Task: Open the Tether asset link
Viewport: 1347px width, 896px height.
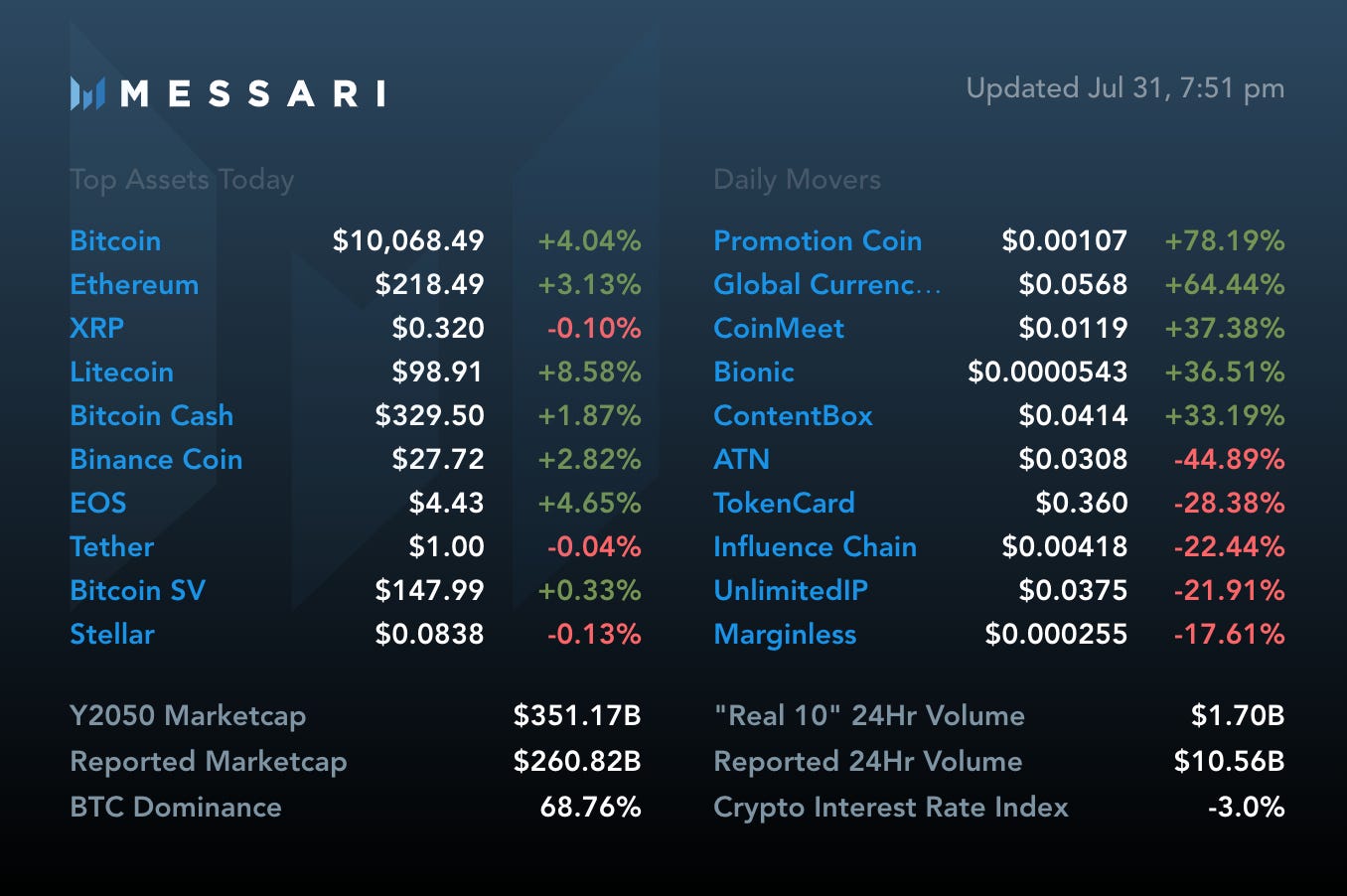Action: click(111, 547)
